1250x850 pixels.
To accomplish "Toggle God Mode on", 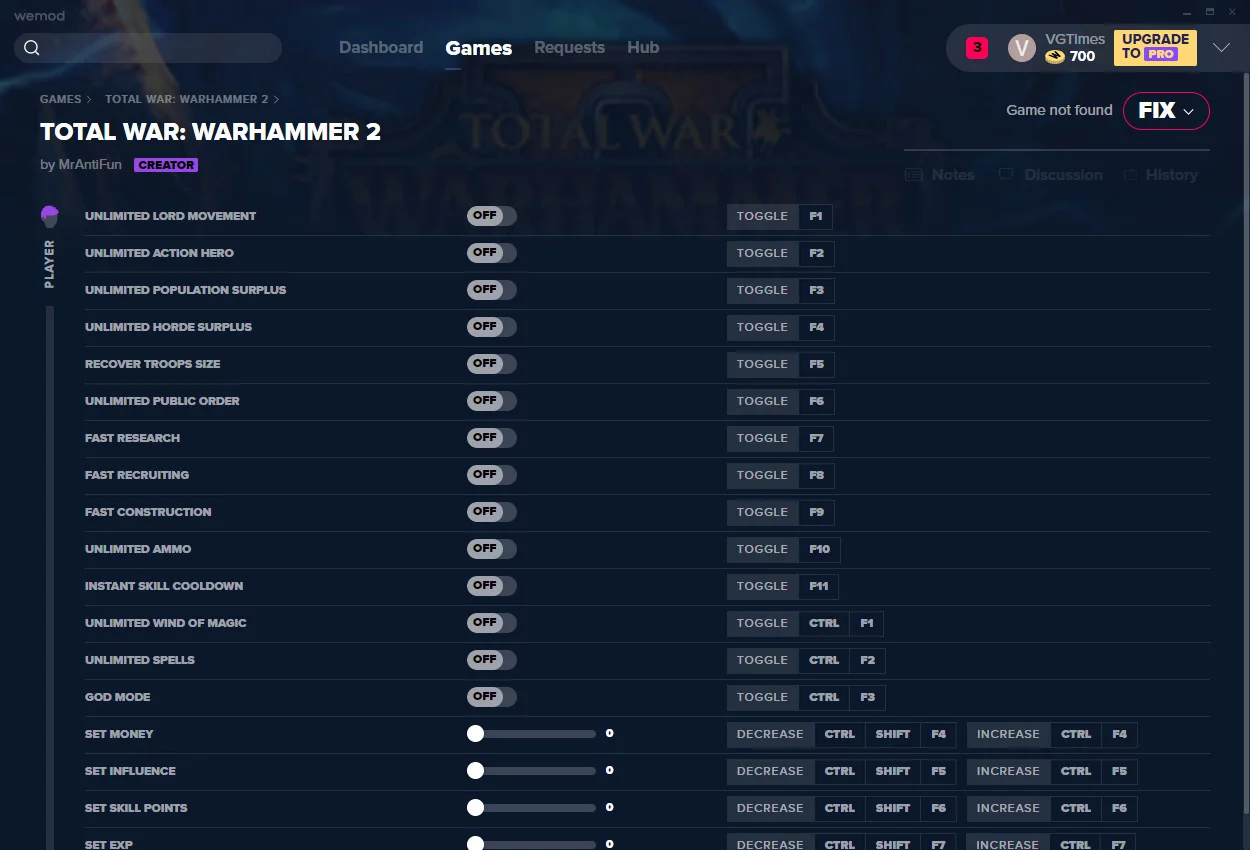I will 492,697.
